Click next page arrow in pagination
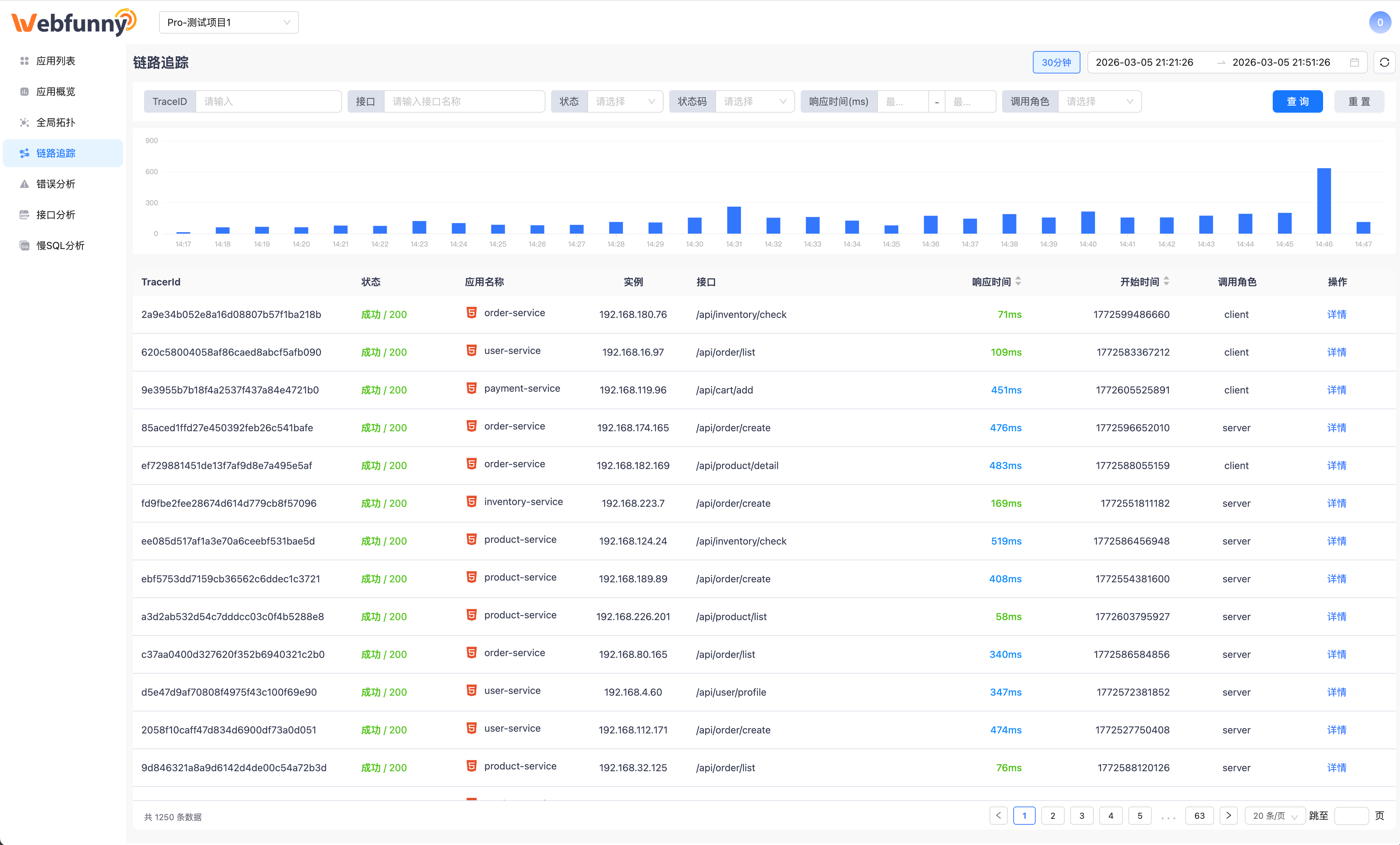The image size is (1400, 845). (1228, 816)
